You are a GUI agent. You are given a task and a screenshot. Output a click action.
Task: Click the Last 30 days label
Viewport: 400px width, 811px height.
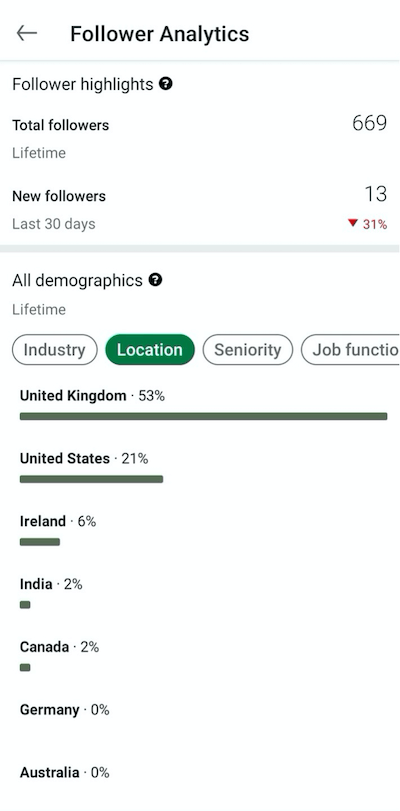pyautogui.click(x=54, y=224)
